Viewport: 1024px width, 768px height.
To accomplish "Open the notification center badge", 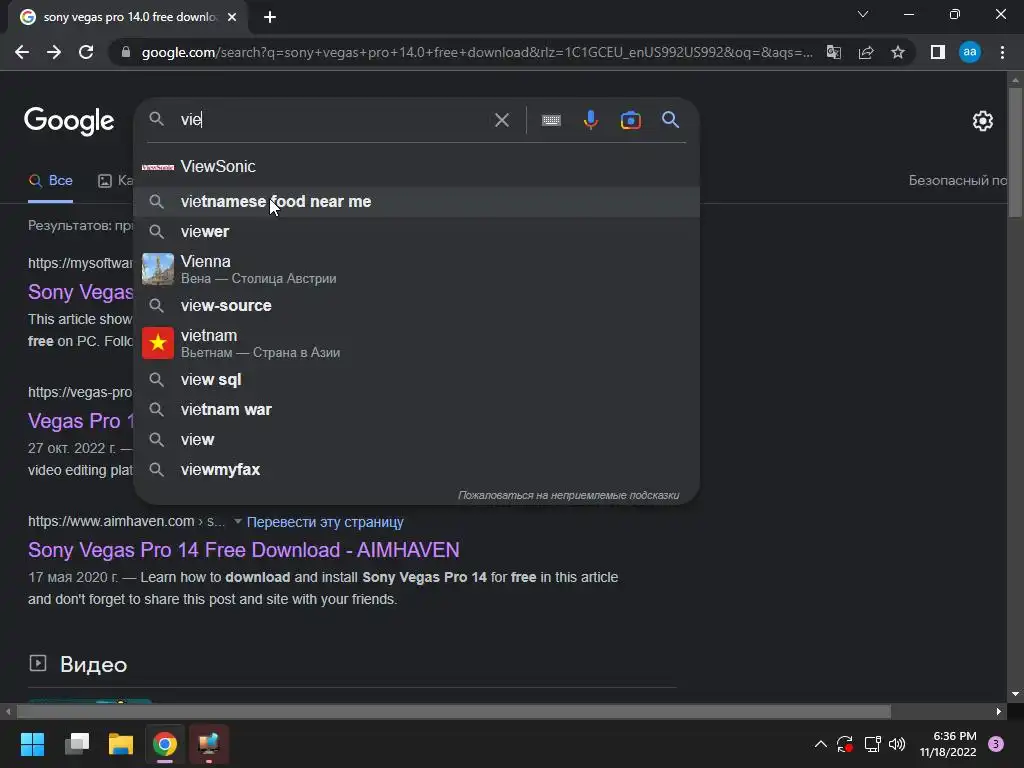I will pyautogui.click(x=996, y=744).
